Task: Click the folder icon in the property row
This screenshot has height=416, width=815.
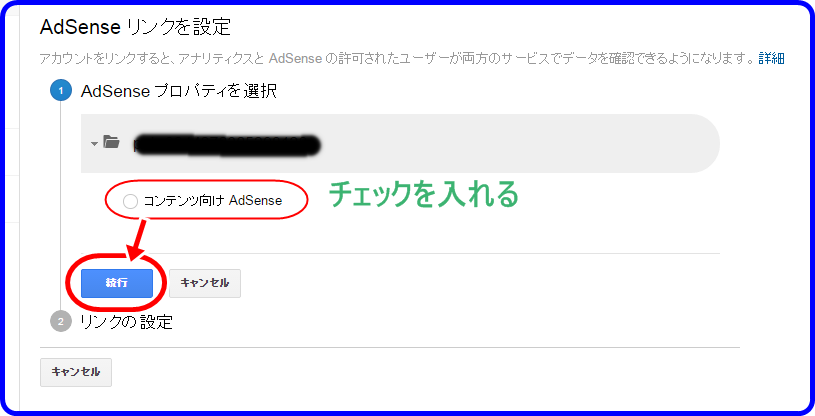Action: point(111,141)
